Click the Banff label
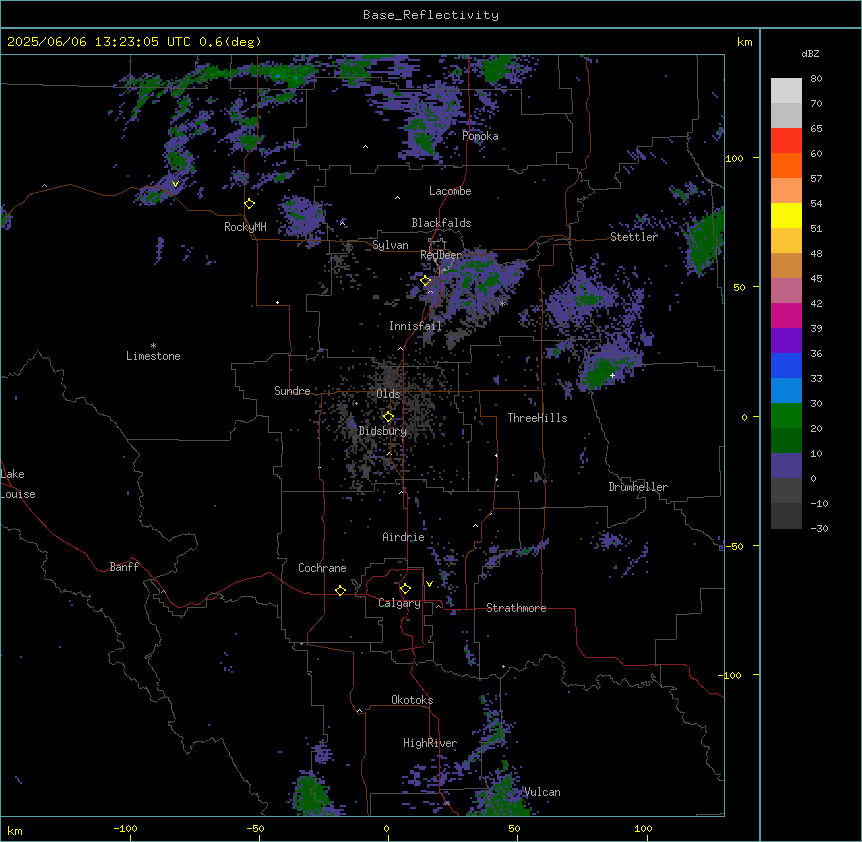Screen dimensions: 862x842 point(124,567)
